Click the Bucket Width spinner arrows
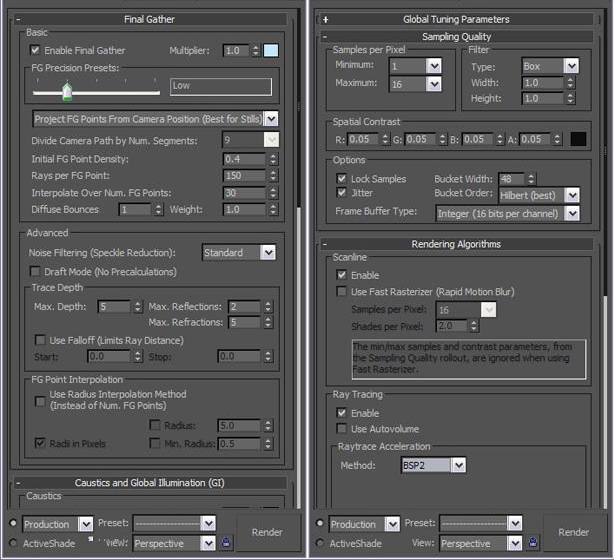614x560 pixels. click(531, 179)
